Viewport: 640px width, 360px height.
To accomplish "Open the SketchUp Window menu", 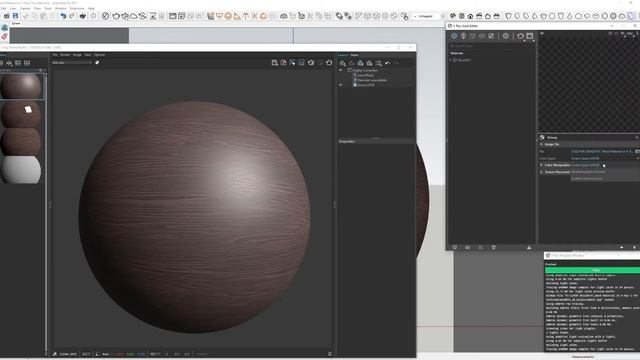I will pos(60,8).
